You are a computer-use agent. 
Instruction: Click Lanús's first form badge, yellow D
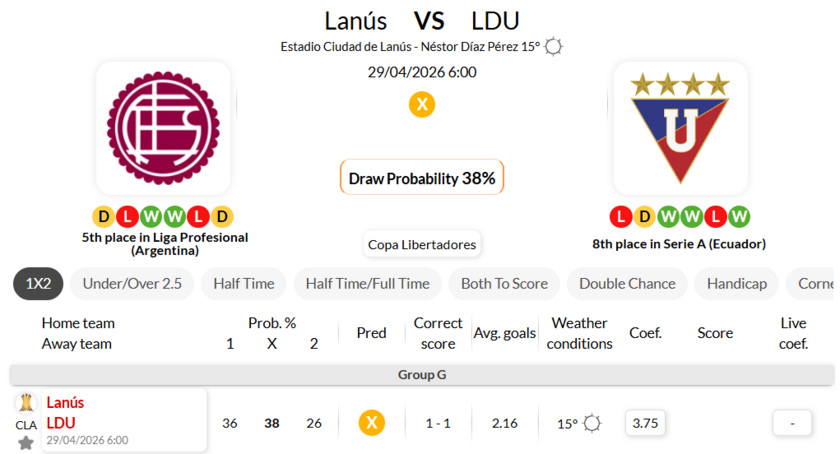[x=102, y=216]
